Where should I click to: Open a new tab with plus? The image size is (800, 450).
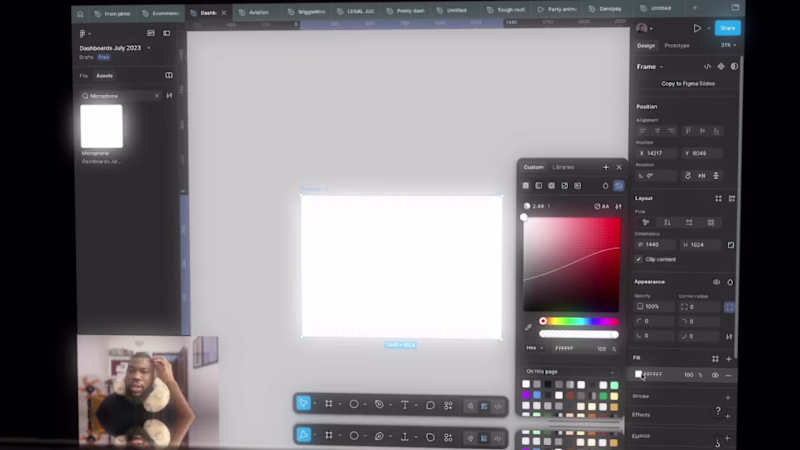point(694,8)
